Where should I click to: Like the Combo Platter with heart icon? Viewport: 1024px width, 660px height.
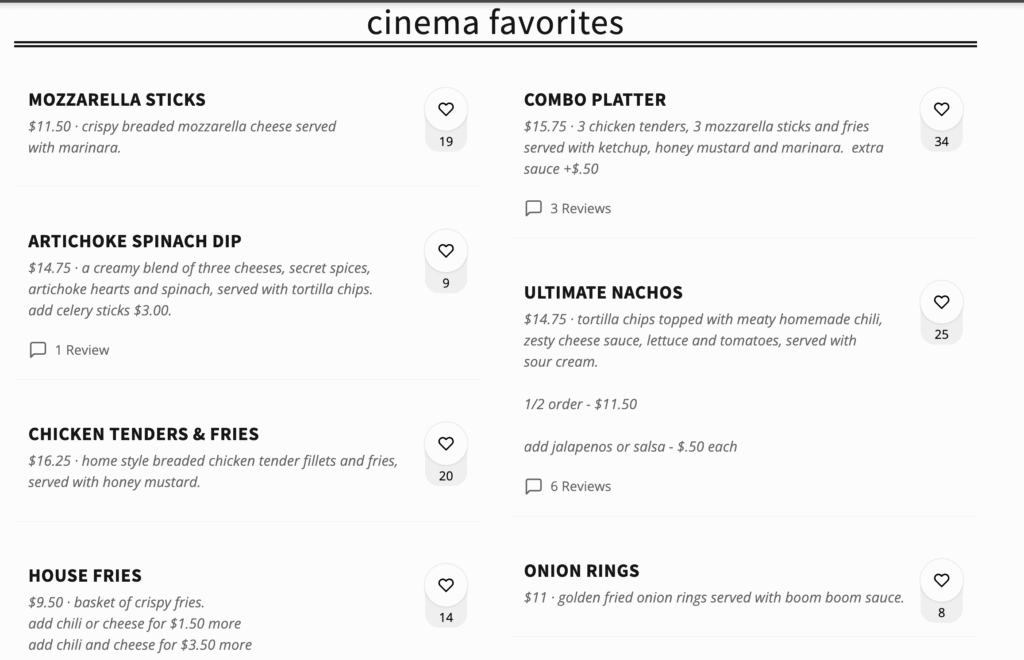point(941,110)
